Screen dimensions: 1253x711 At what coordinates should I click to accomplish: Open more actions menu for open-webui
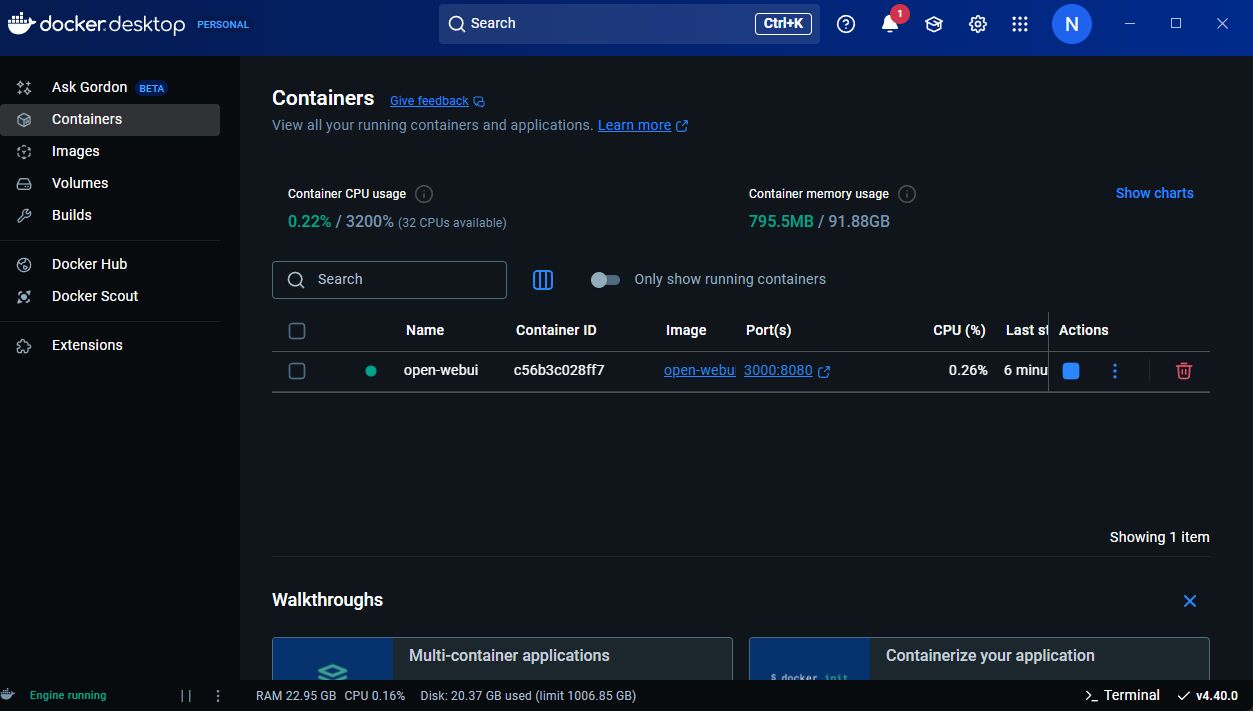[x=1115, y=371]
